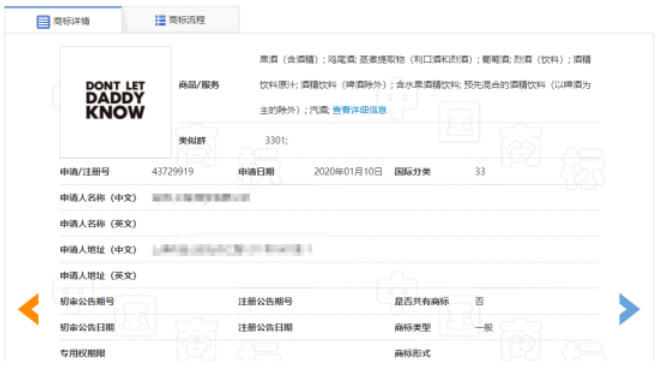Click the 是否共有商标 label
The width and height of the screenshot is (662, 372).
click(x=421, y=301)
